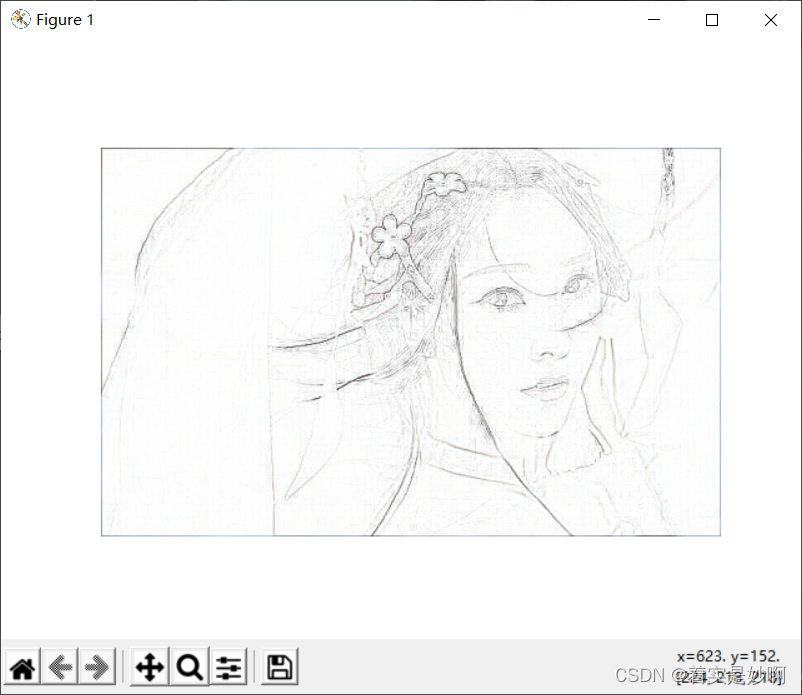The height and width of the screenshot is (695, 802).
Task: Go back to previous view arrow
Action: click(x=60, y=667)
